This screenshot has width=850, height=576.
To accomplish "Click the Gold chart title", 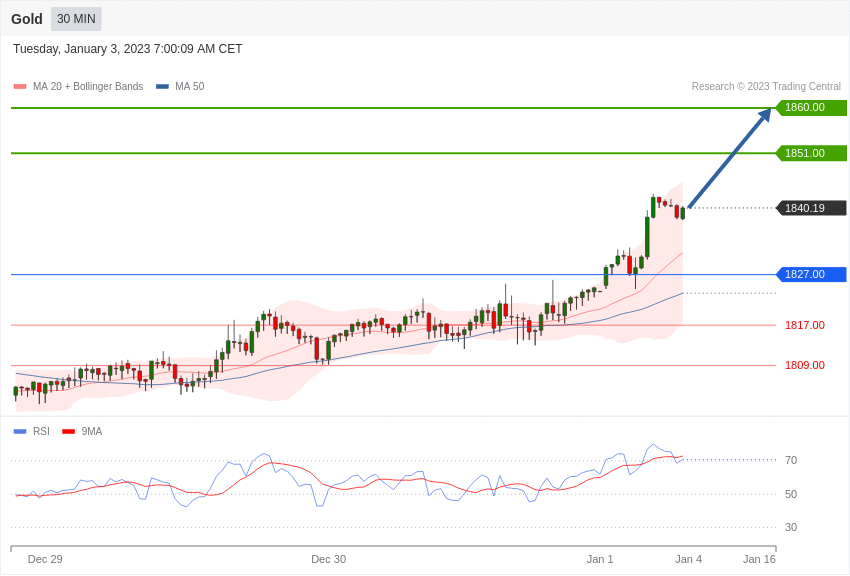I will coord(27,19).
